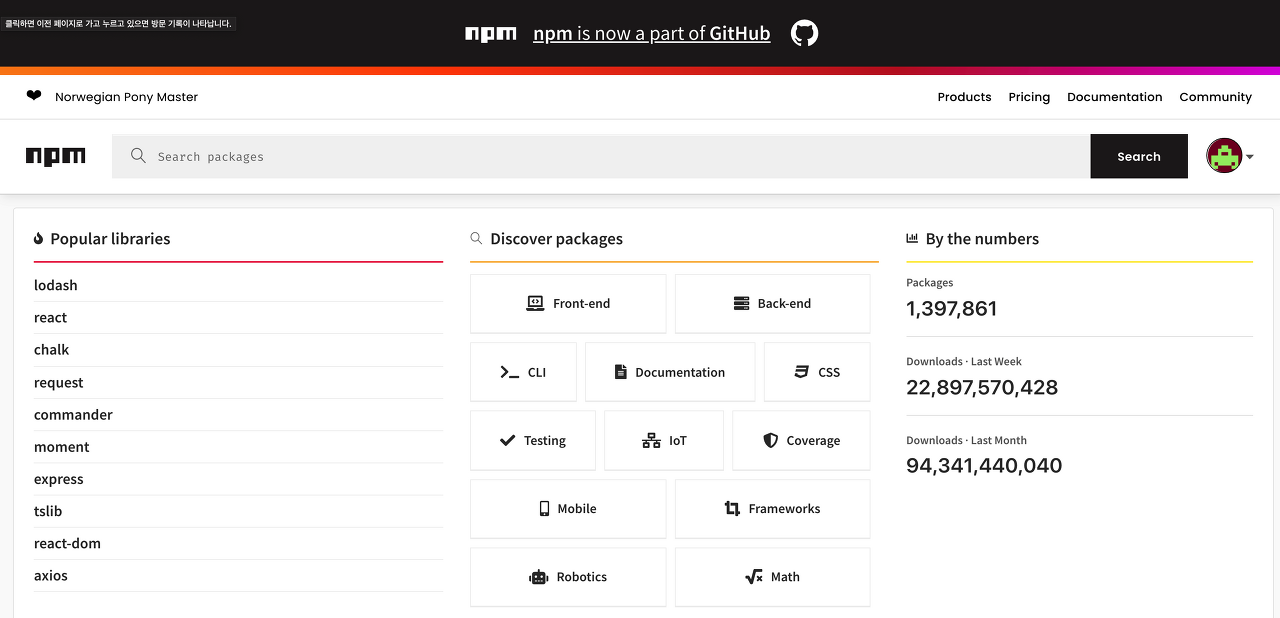
Task: Open the Documentation nav link
Action: [1114, 97]
